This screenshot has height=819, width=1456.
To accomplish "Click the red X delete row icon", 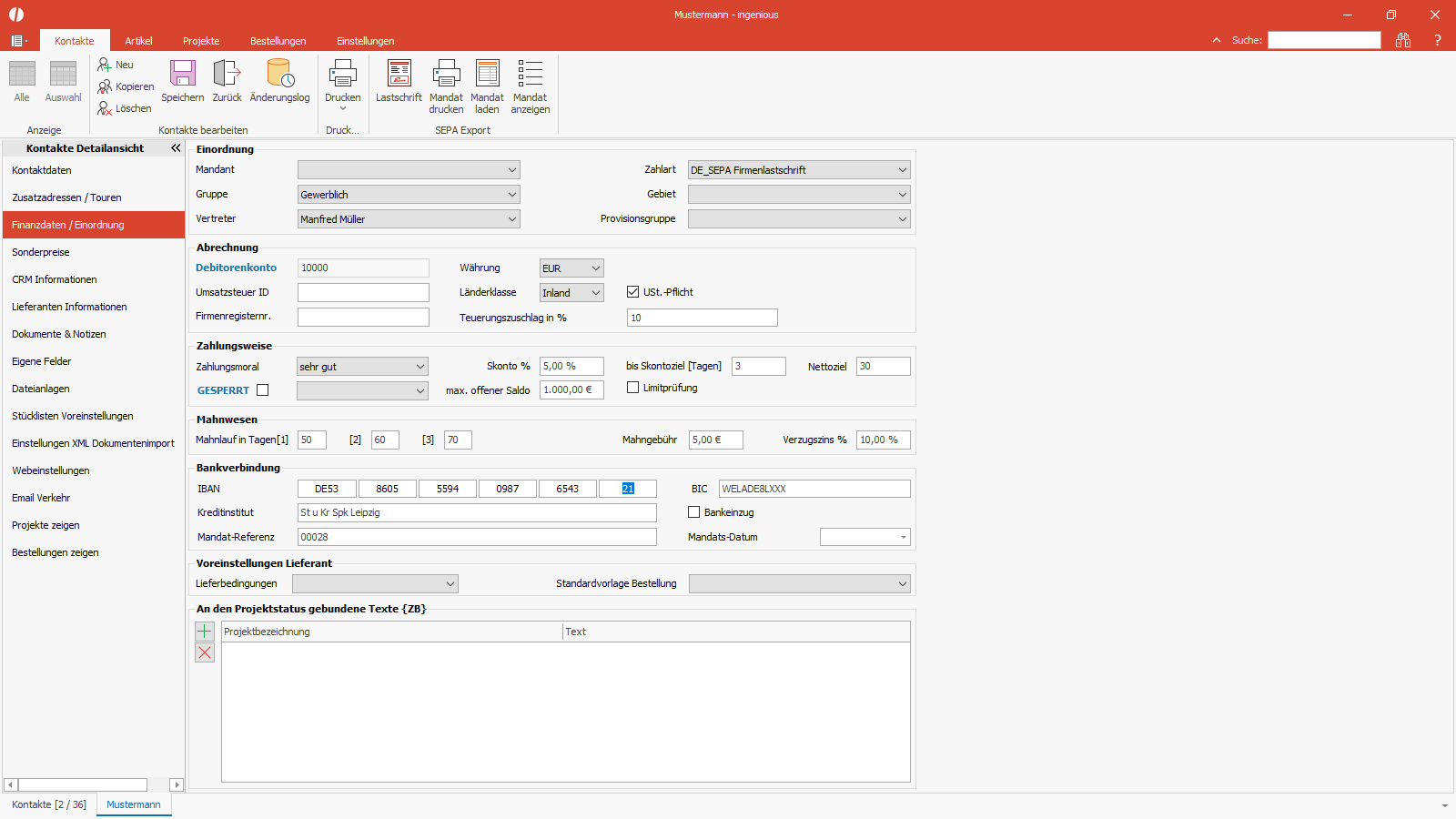I will tap(205, 653).
